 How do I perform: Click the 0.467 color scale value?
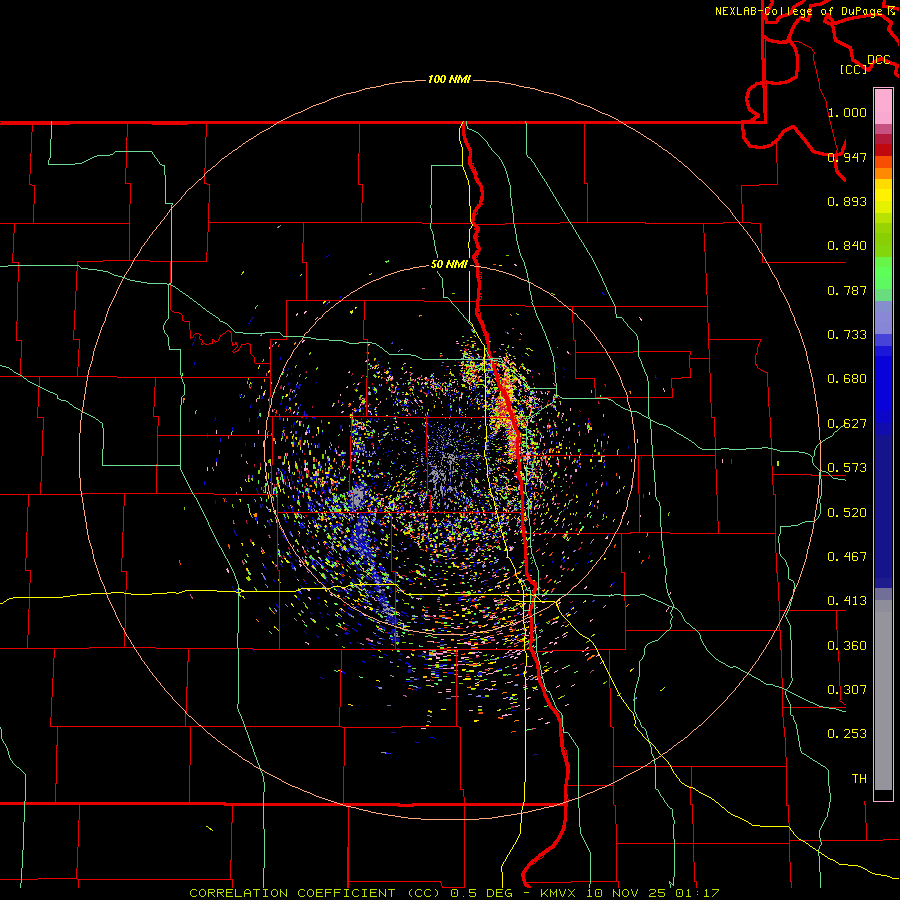pos(847,556)
